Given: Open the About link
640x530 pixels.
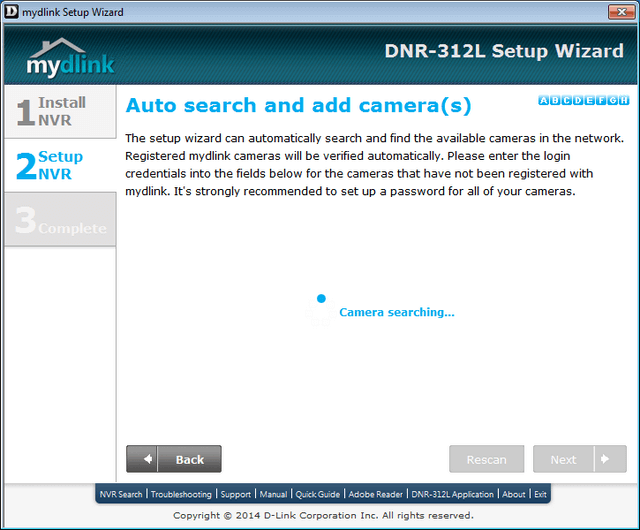Looking at the screenshot, I should (x=513, y=494).
